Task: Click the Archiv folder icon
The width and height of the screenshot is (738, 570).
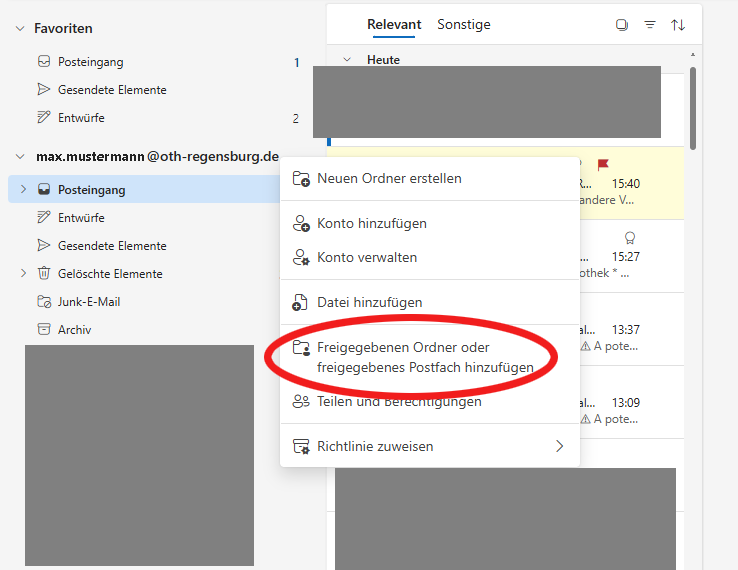Action: click(44, 329)
